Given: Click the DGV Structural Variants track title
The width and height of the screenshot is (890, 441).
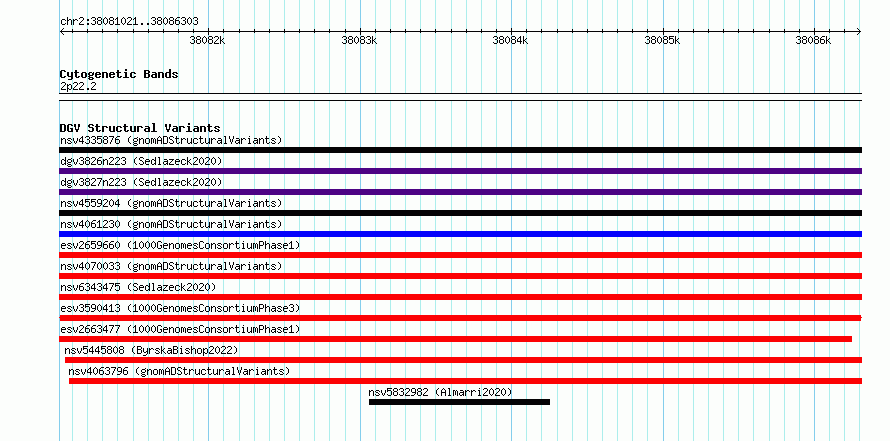Looking at the screenshot, I should coord(140,128).
